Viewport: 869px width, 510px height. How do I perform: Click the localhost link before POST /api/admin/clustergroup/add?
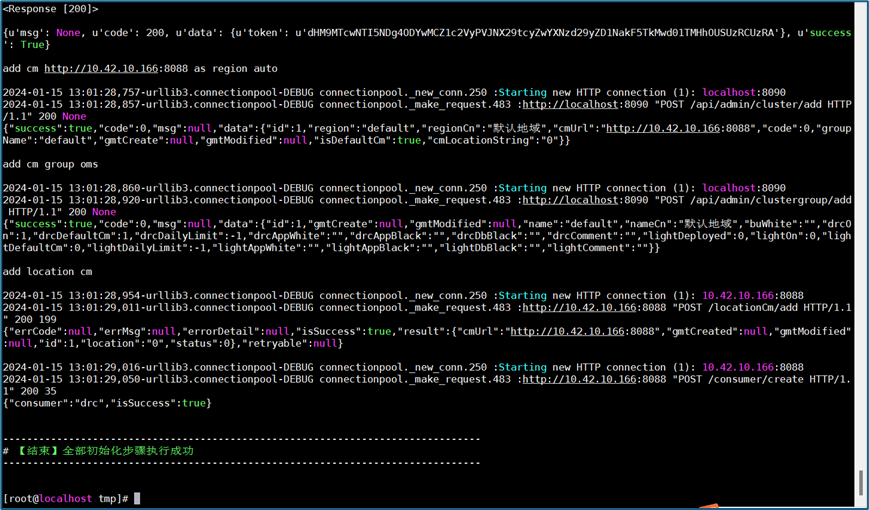(570, 200)
